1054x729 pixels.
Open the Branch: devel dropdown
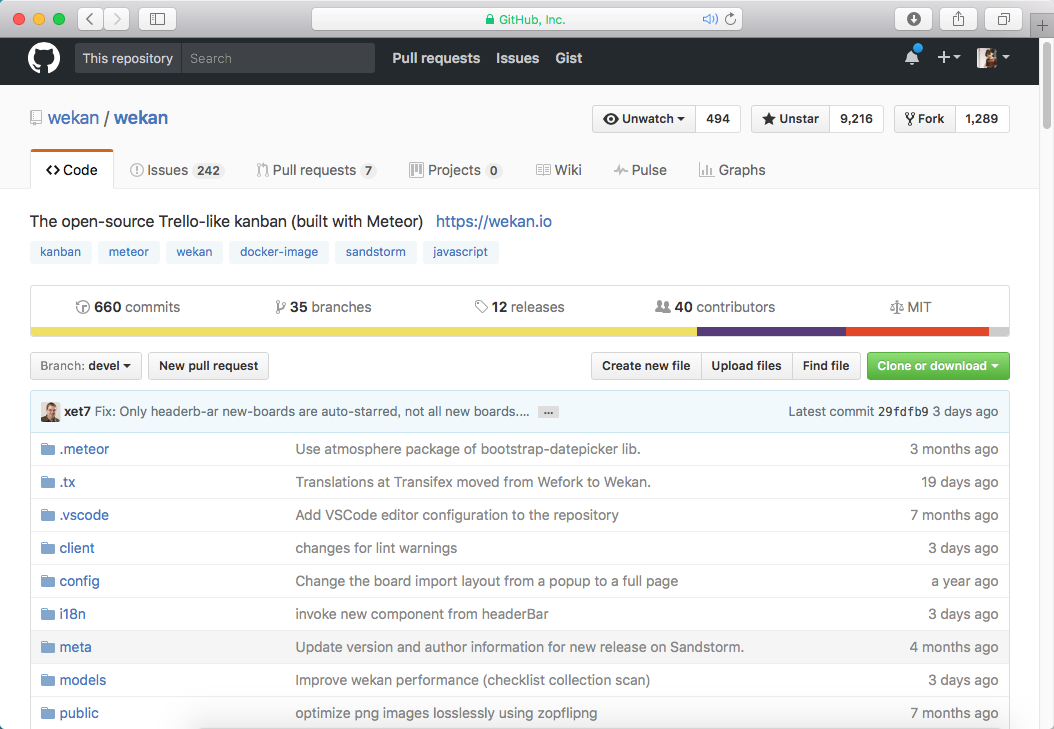pos(85,366)
